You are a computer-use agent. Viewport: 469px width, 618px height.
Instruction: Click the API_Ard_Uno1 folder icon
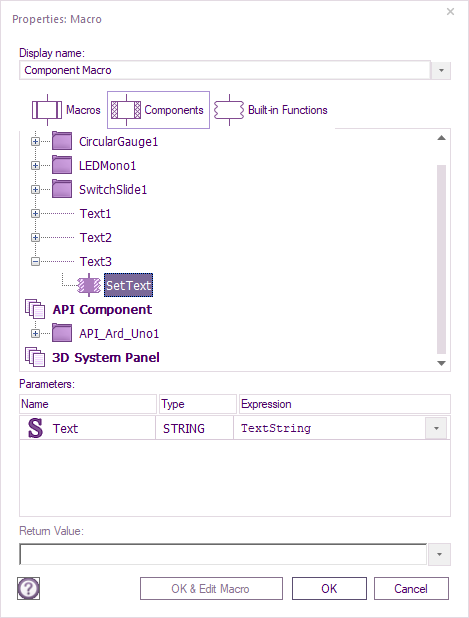pyautogui.click(x=62, y=333)
